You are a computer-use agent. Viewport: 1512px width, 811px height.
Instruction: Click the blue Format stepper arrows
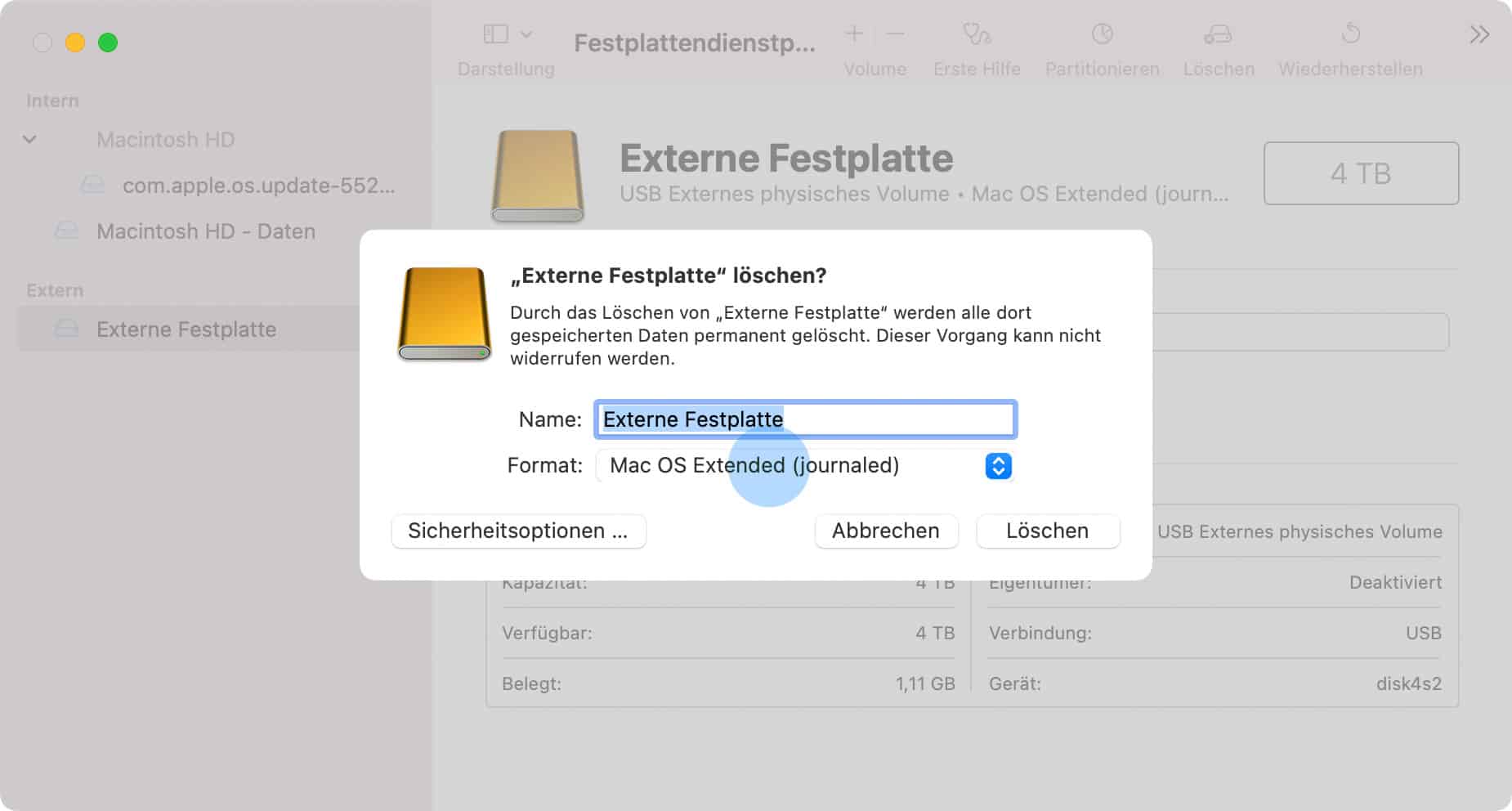(998, 466)
